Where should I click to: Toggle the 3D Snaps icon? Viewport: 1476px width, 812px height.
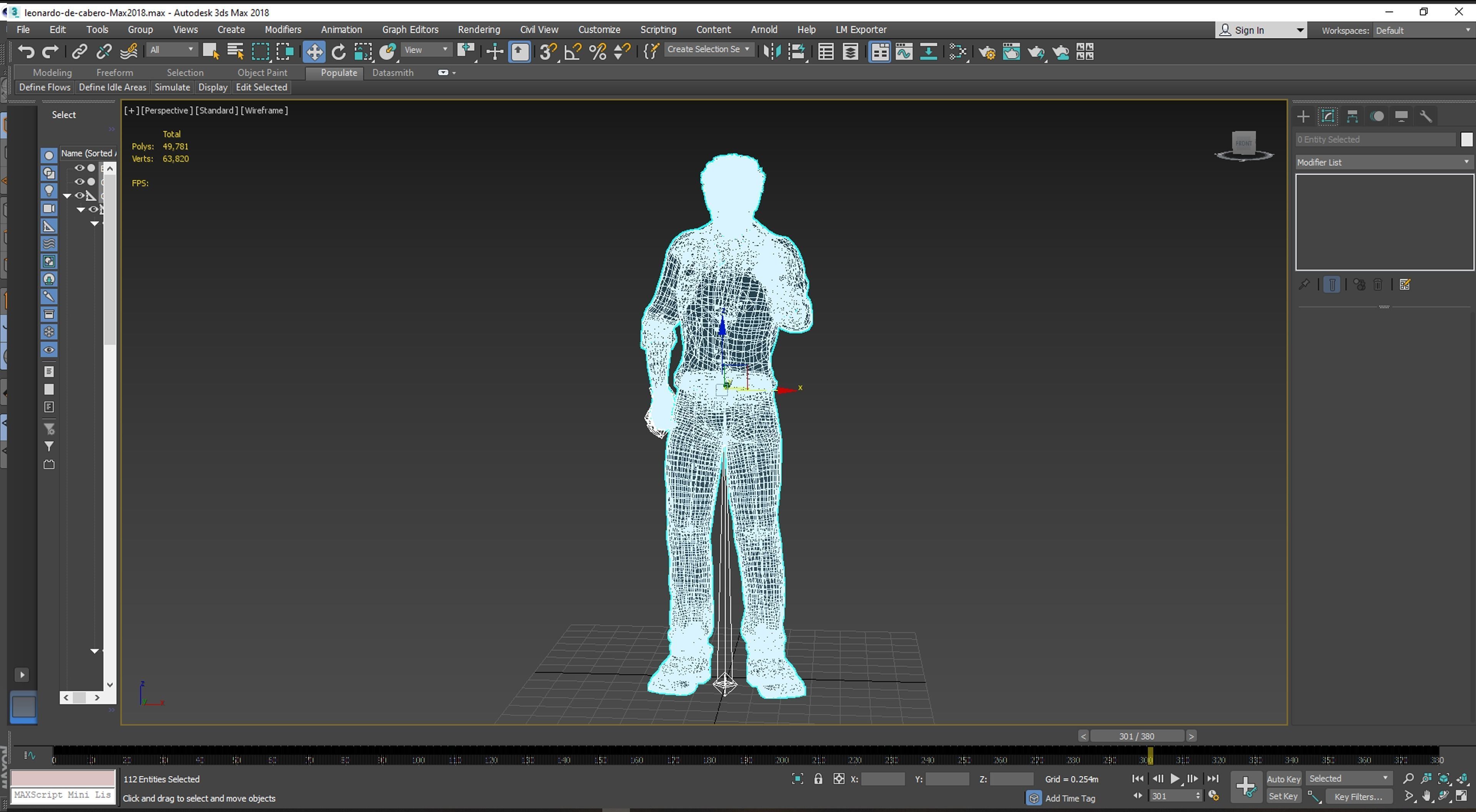[548, 52]
